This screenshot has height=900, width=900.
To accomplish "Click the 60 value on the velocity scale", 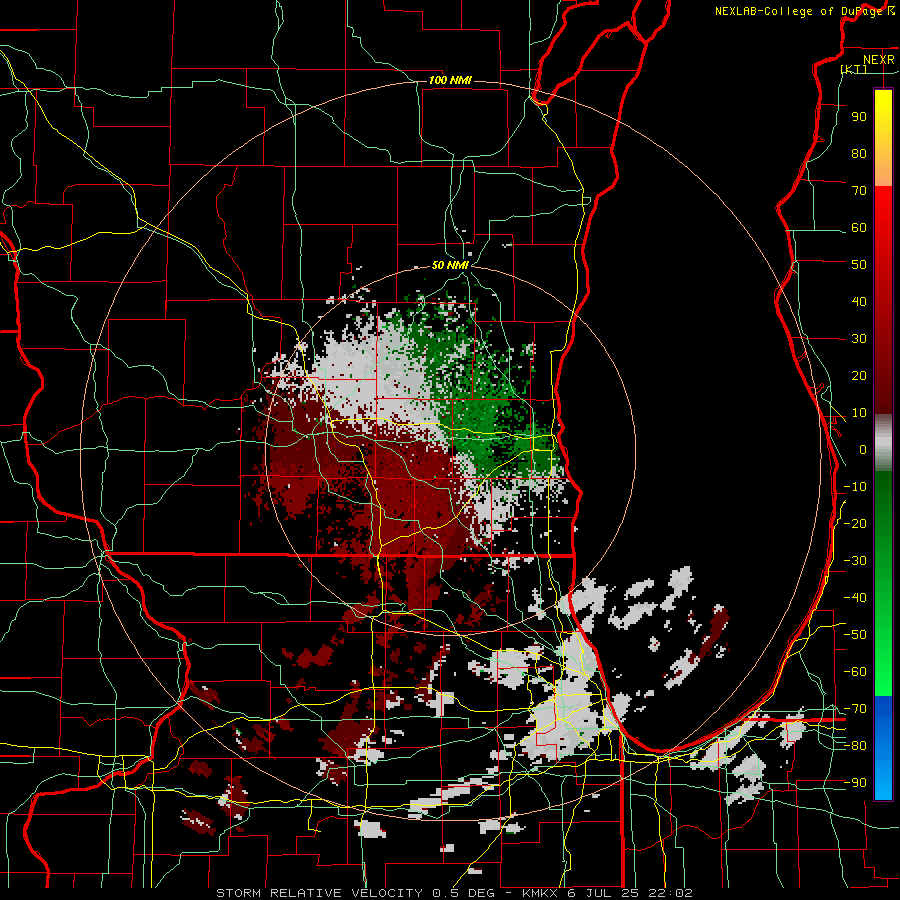I will pos(859,228).
